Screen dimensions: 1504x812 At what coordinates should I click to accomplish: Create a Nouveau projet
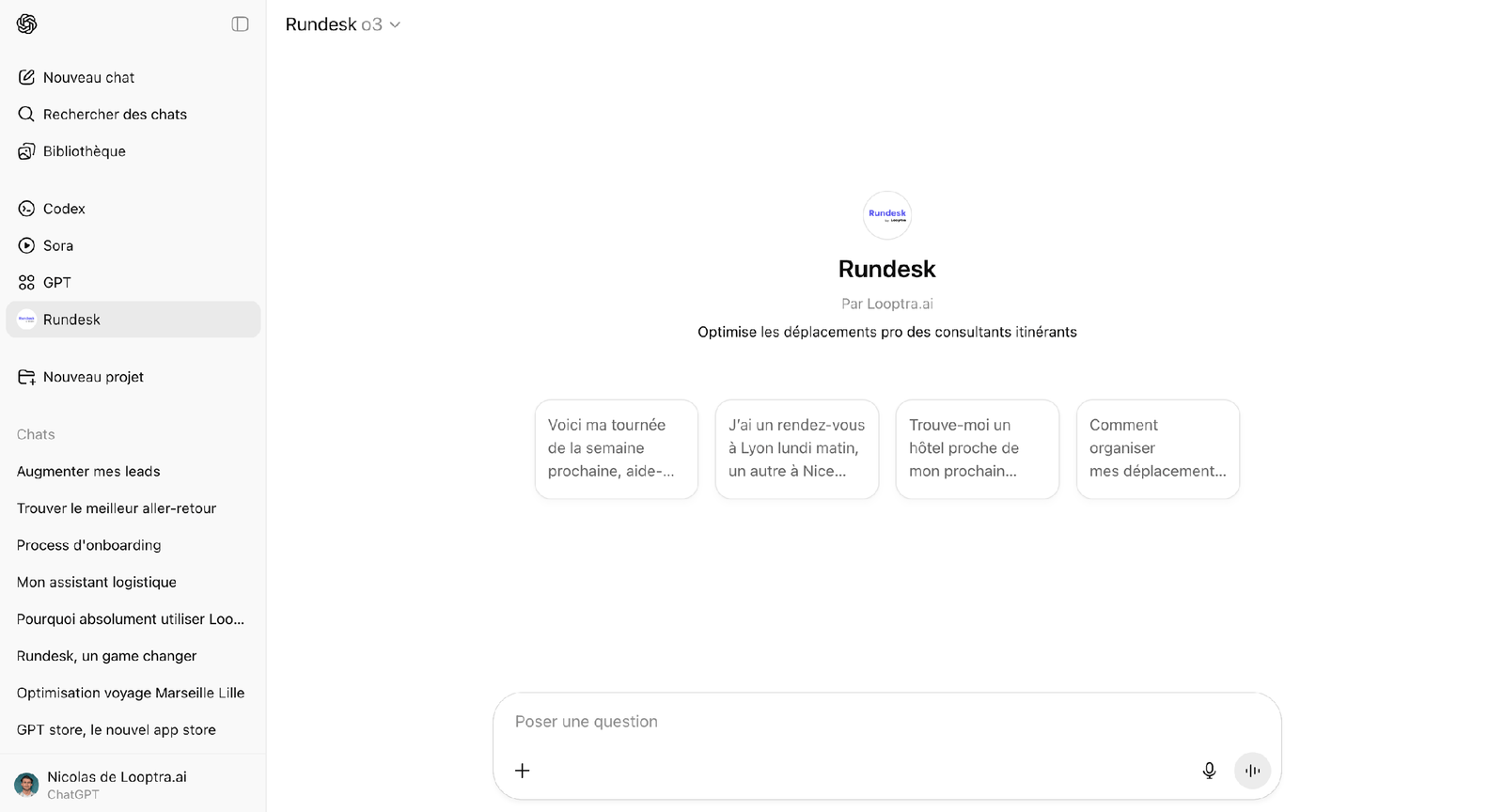click(92, 377)
